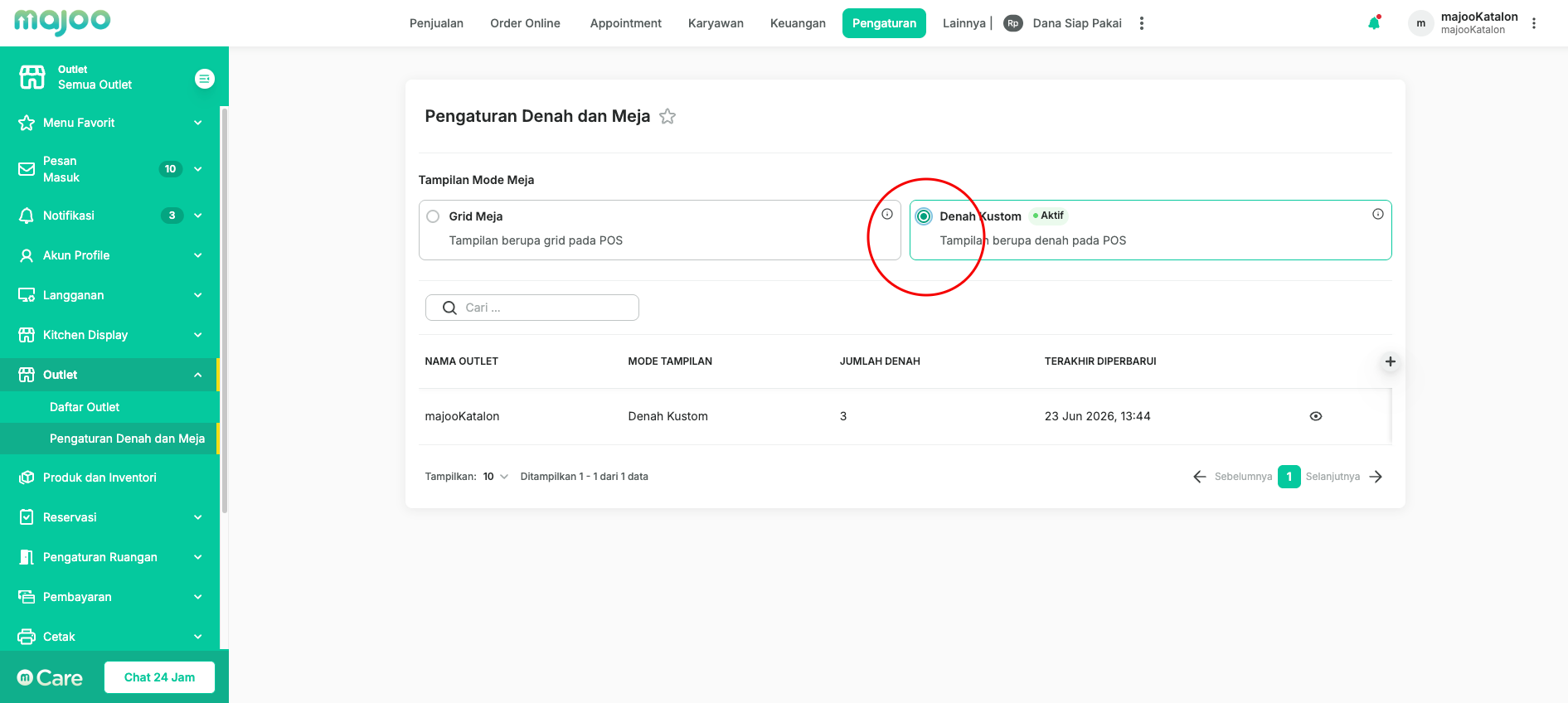This screenshot has width=1568, height=703.
Task: Click the Pengaturan Ruangan door icon
Action: click(27, 557)
